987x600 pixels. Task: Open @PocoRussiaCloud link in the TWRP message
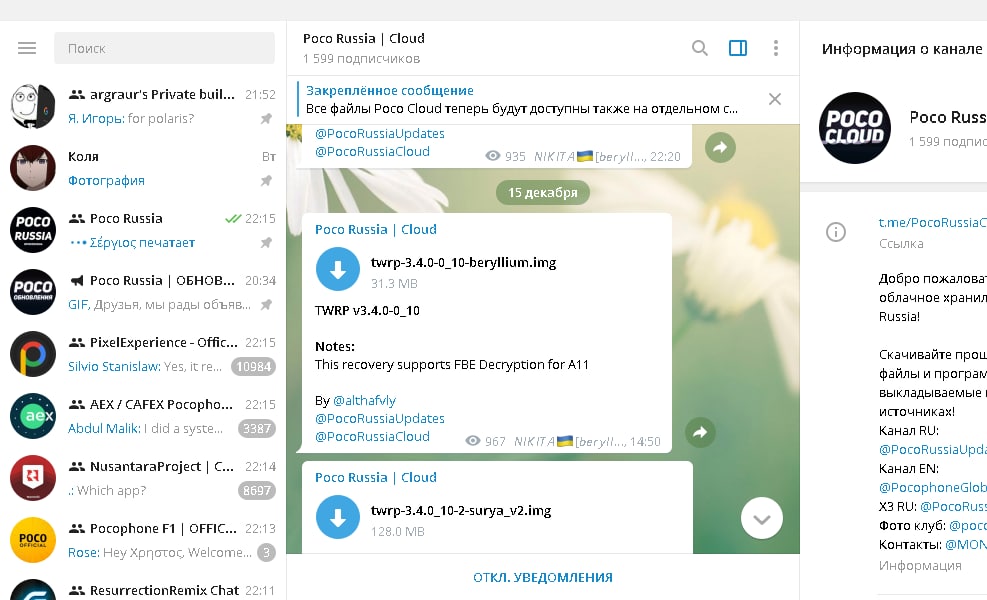point(372,436)
